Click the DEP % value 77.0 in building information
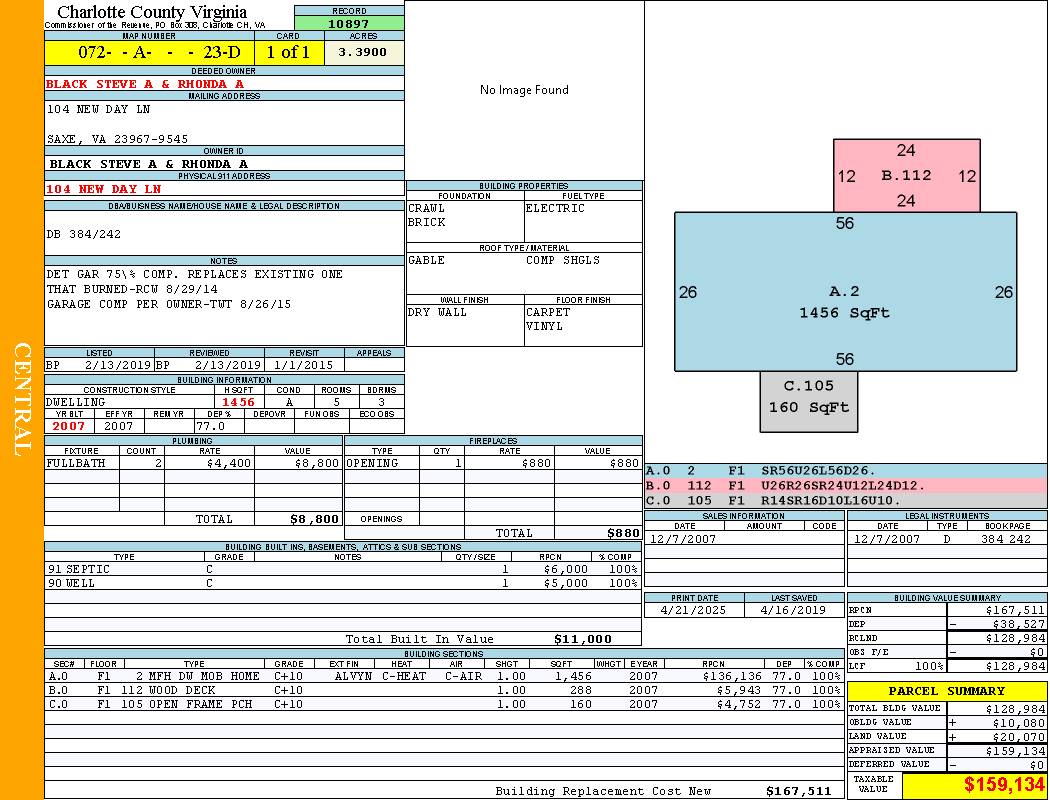The image size is (1050, 800). (x=210, y=426)
